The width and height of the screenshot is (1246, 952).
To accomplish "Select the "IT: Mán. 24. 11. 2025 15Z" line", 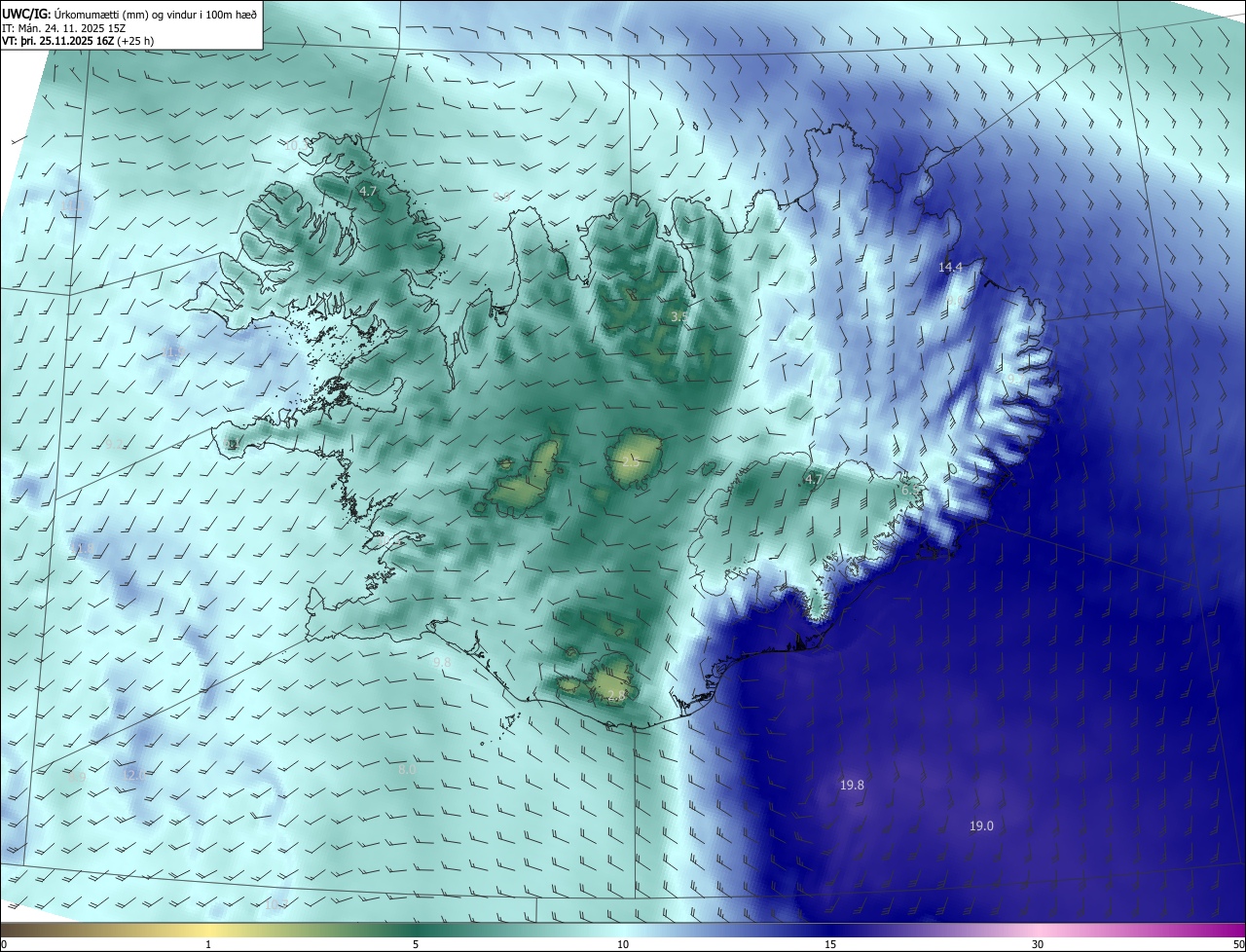I will pos(65,27).
